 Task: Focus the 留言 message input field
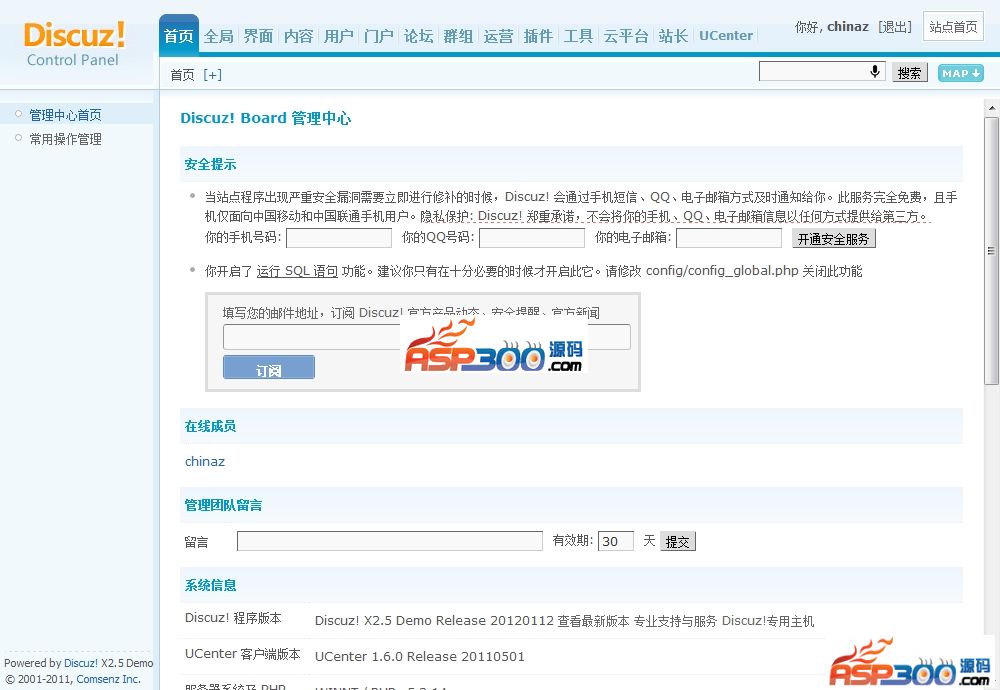[x=390, y=541]
